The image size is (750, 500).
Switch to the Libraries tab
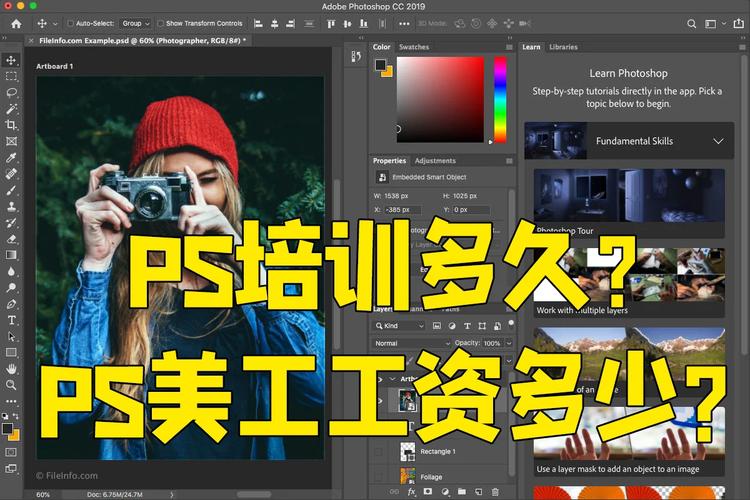tap(563, 47)
